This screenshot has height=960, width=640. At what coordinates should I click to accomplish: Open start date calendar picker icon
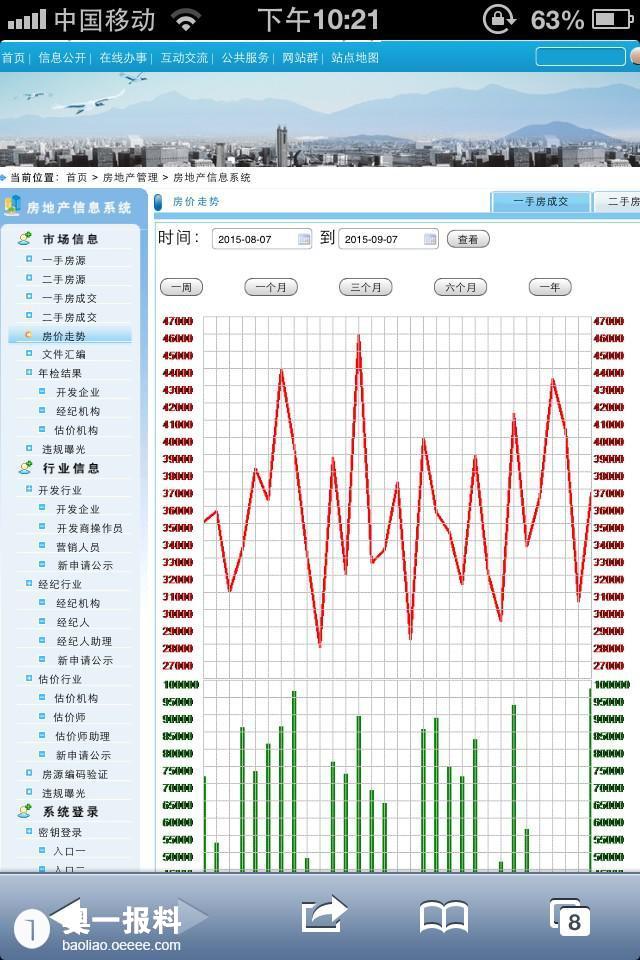tap(304, 239)
